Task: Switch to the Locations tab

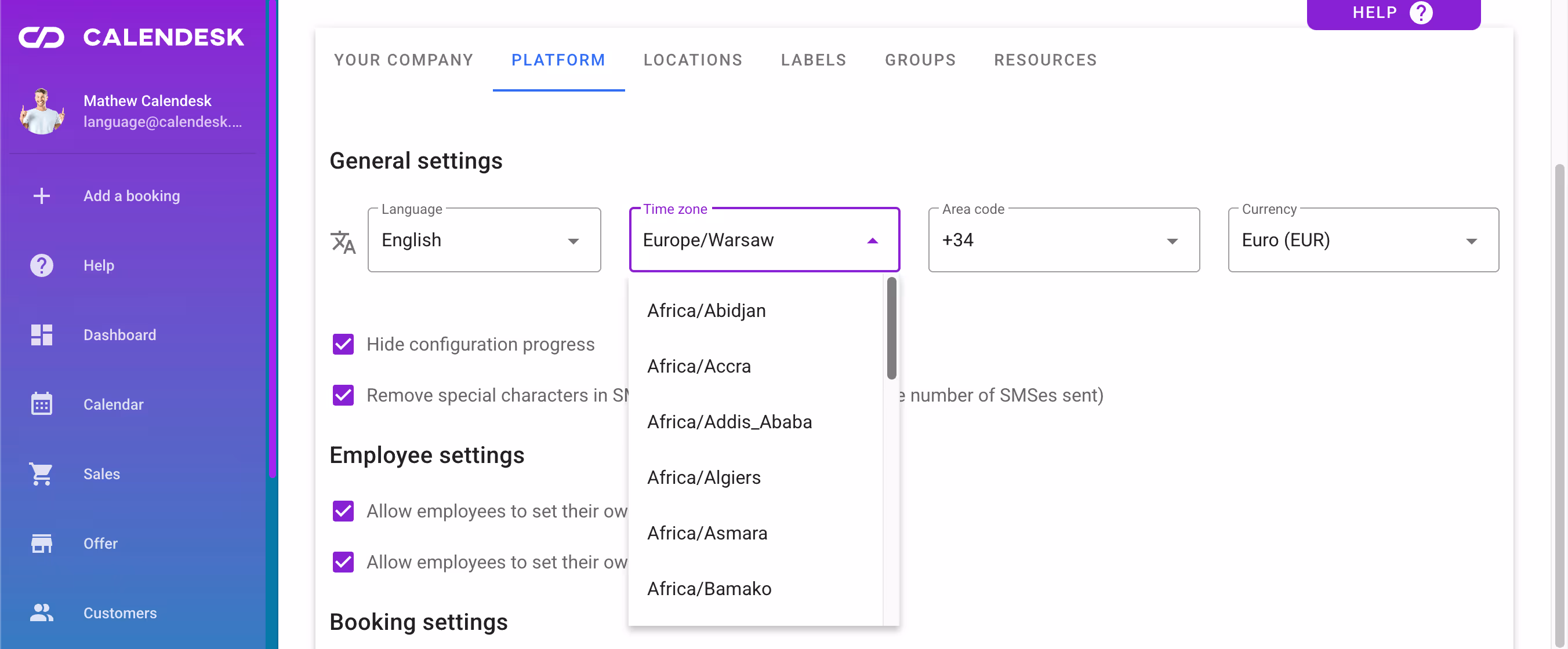Action: (693, 60)
